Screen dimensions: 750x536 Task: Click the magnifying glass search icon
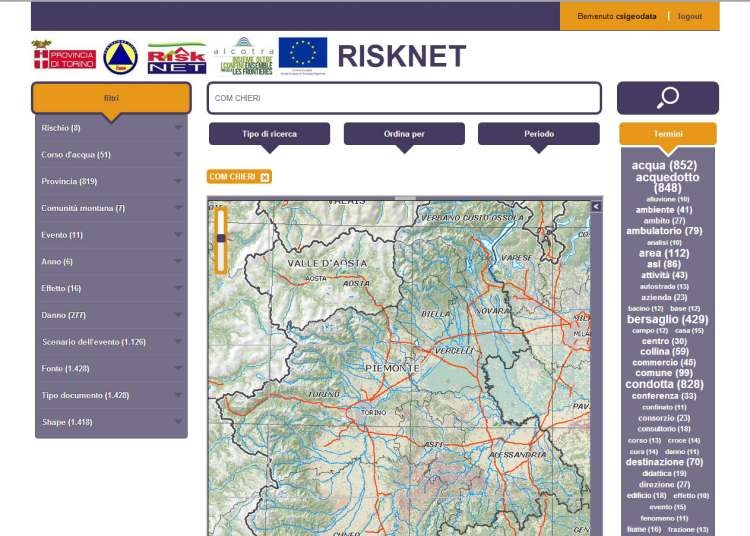pyautogui.click(x=668, y=98)
